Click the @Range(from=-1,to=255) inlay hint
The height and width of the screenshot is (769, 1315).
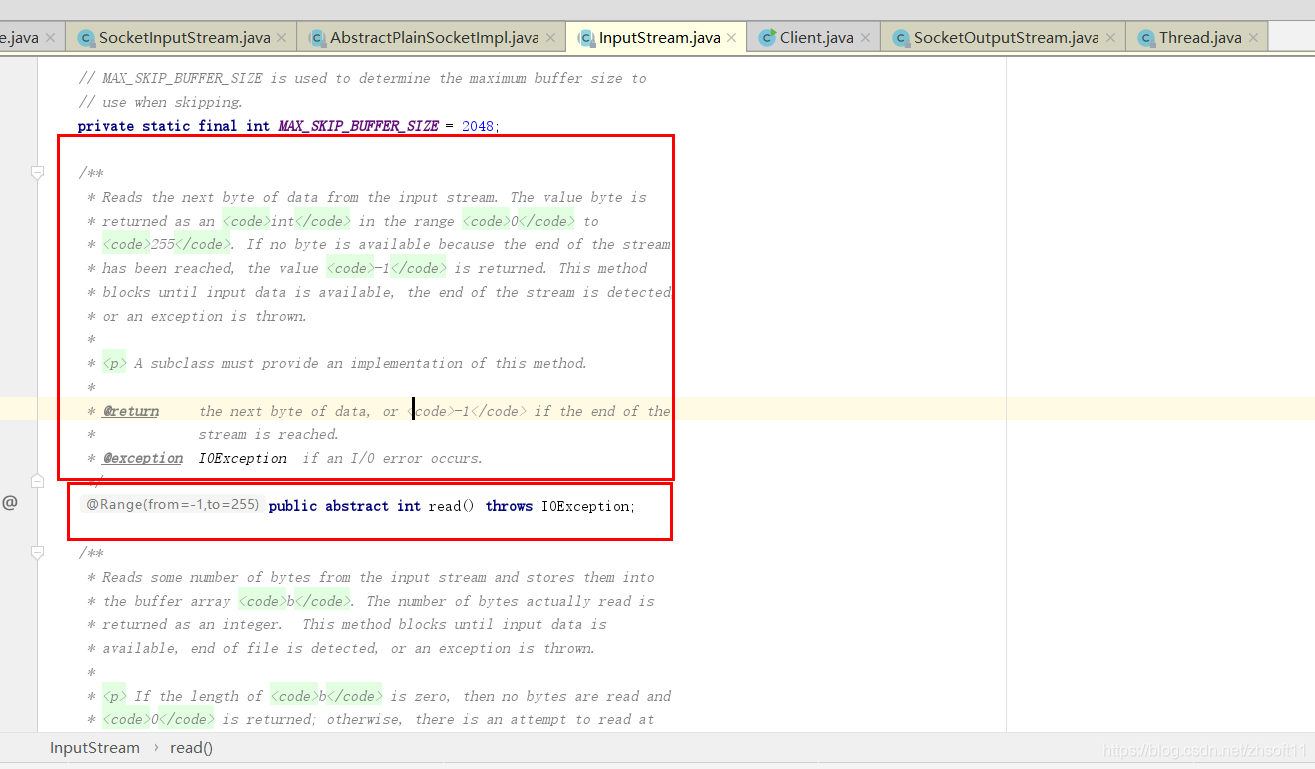pos(172,505)
